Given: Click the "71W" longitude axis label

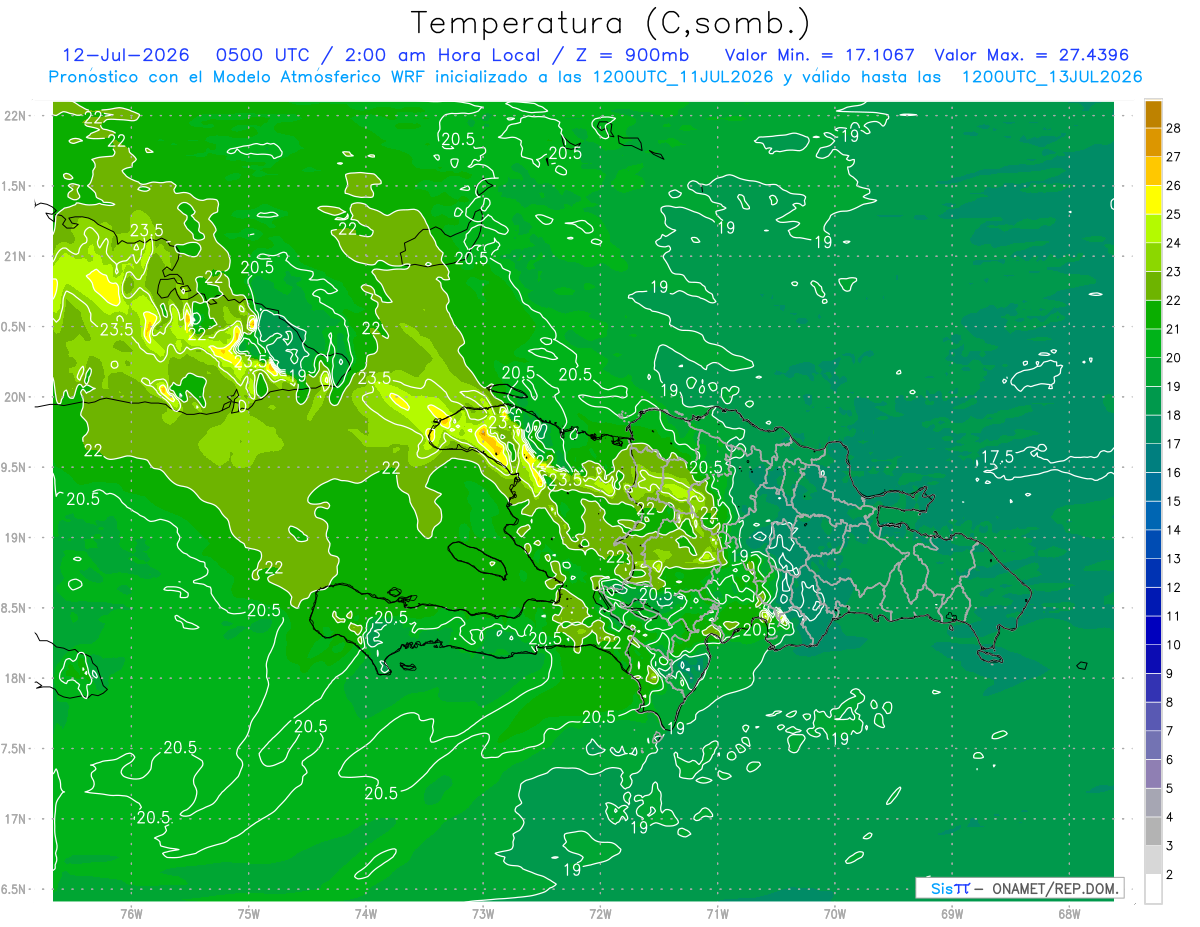Looking at the screenshot, I should [x=717, y=914].
